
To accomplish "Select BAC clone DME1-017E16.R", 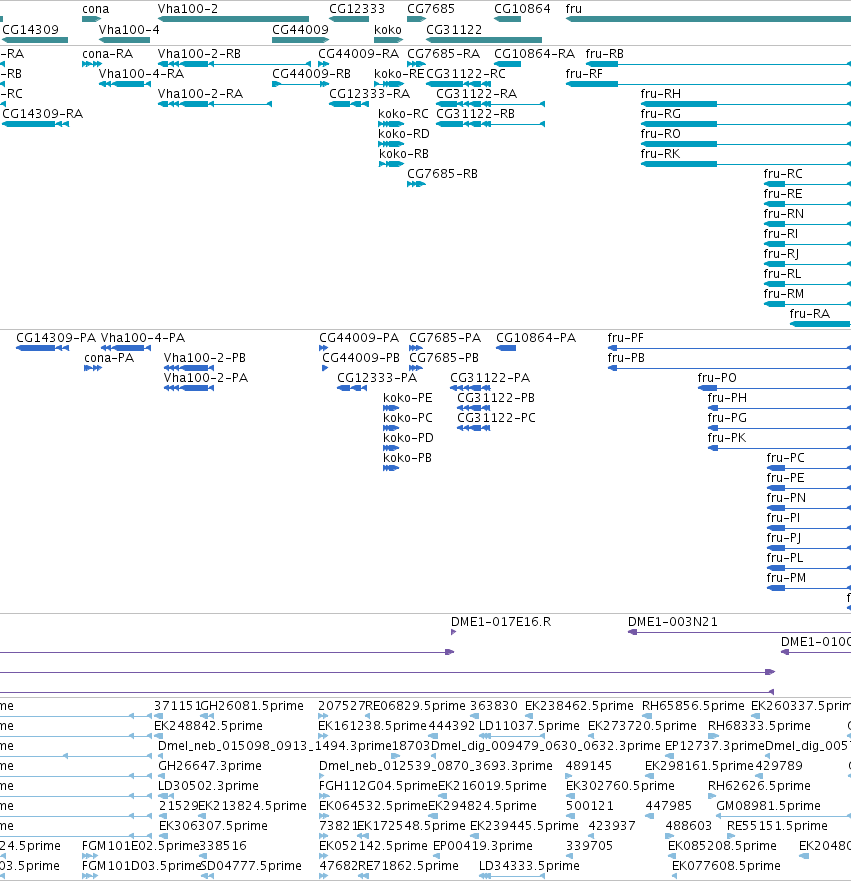I will tap(453, 632).
